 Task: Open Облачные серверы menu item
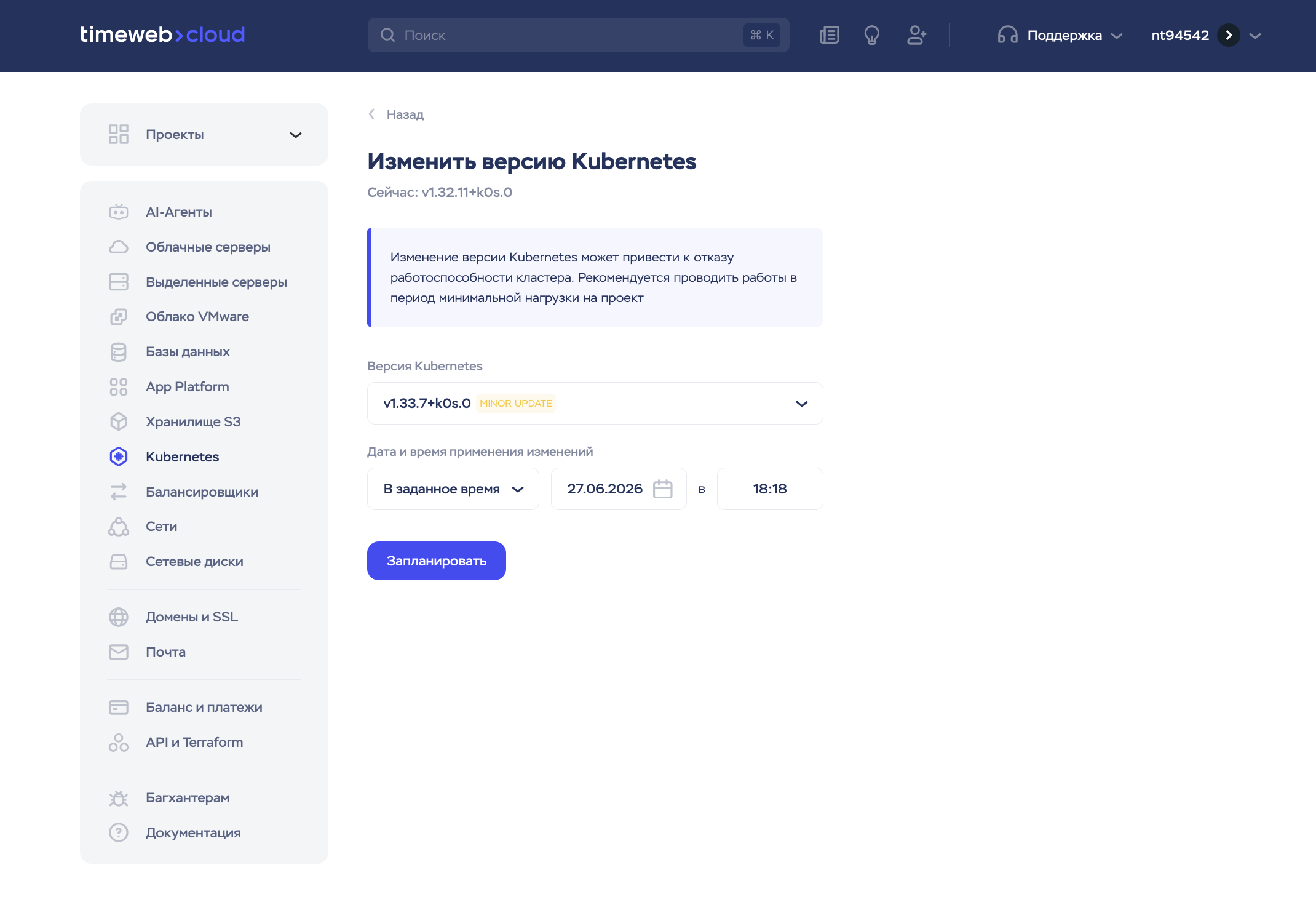[x=208, y=247]
